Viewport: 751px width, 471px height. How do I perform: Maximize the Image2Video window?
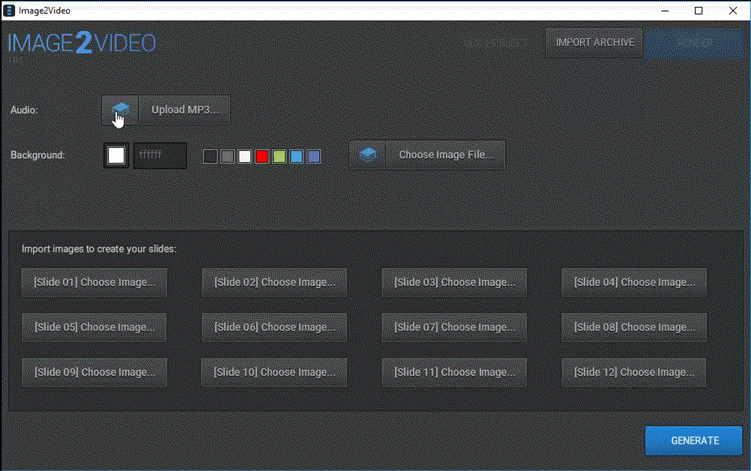pyautogui.click(x=699, y=11)
